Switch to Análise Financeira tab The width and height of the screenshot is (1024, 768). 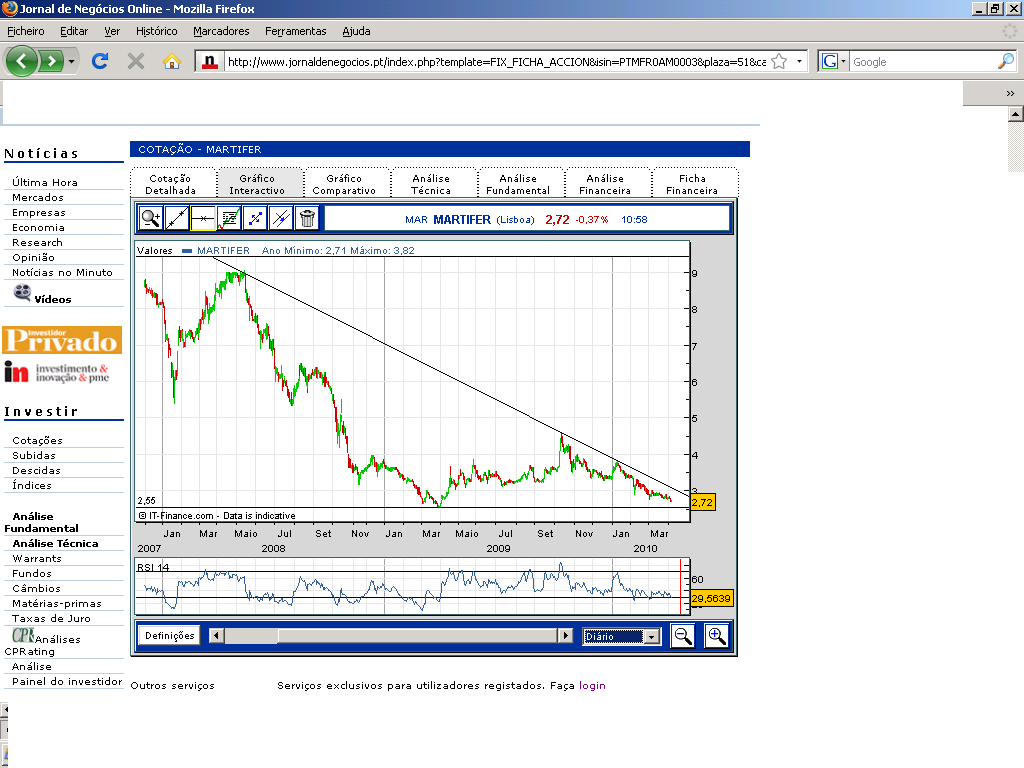[605, 184]
